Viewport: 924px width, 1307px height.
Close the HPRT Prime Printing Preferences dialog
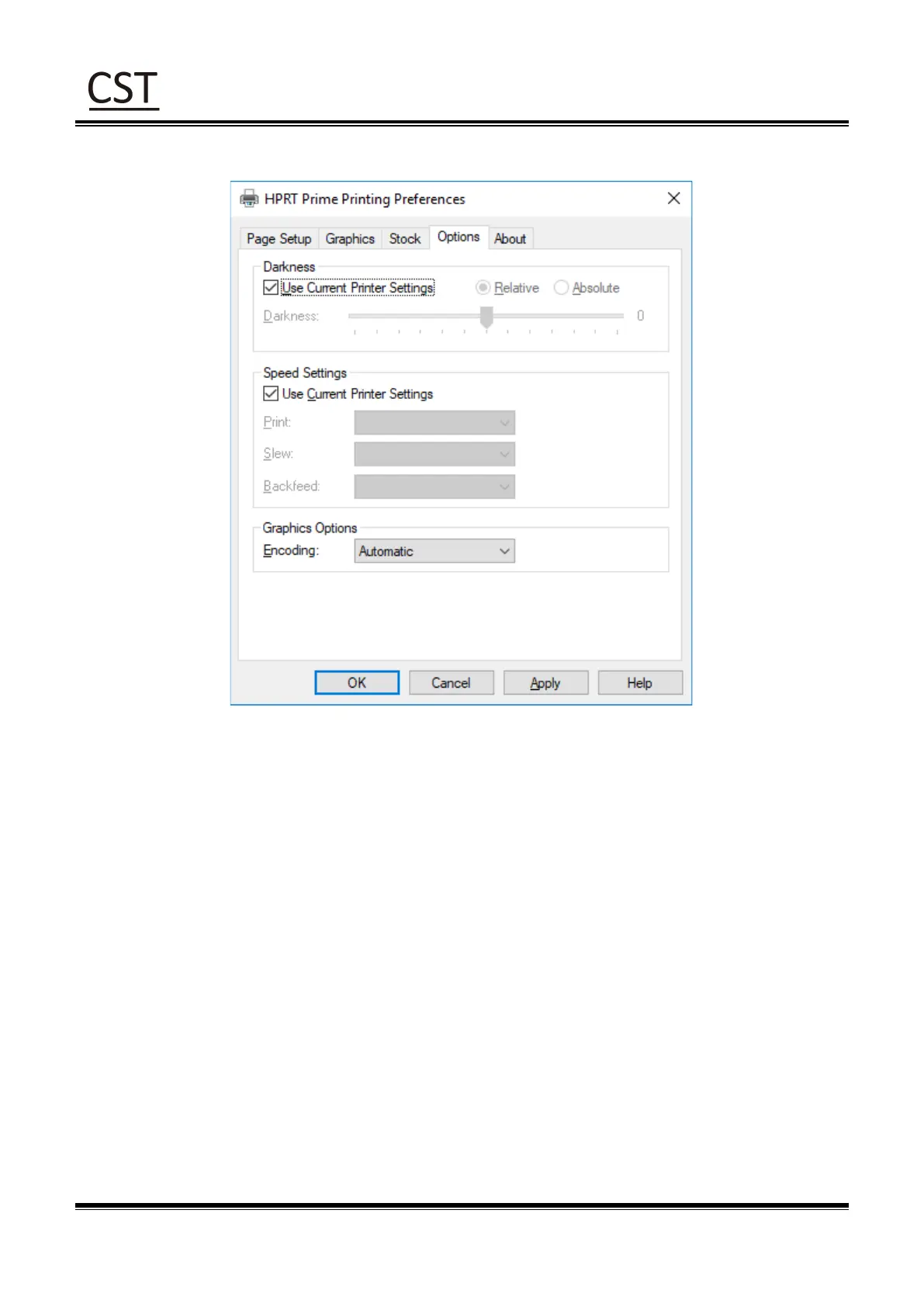pyautogui.click(x=673, y=198)
